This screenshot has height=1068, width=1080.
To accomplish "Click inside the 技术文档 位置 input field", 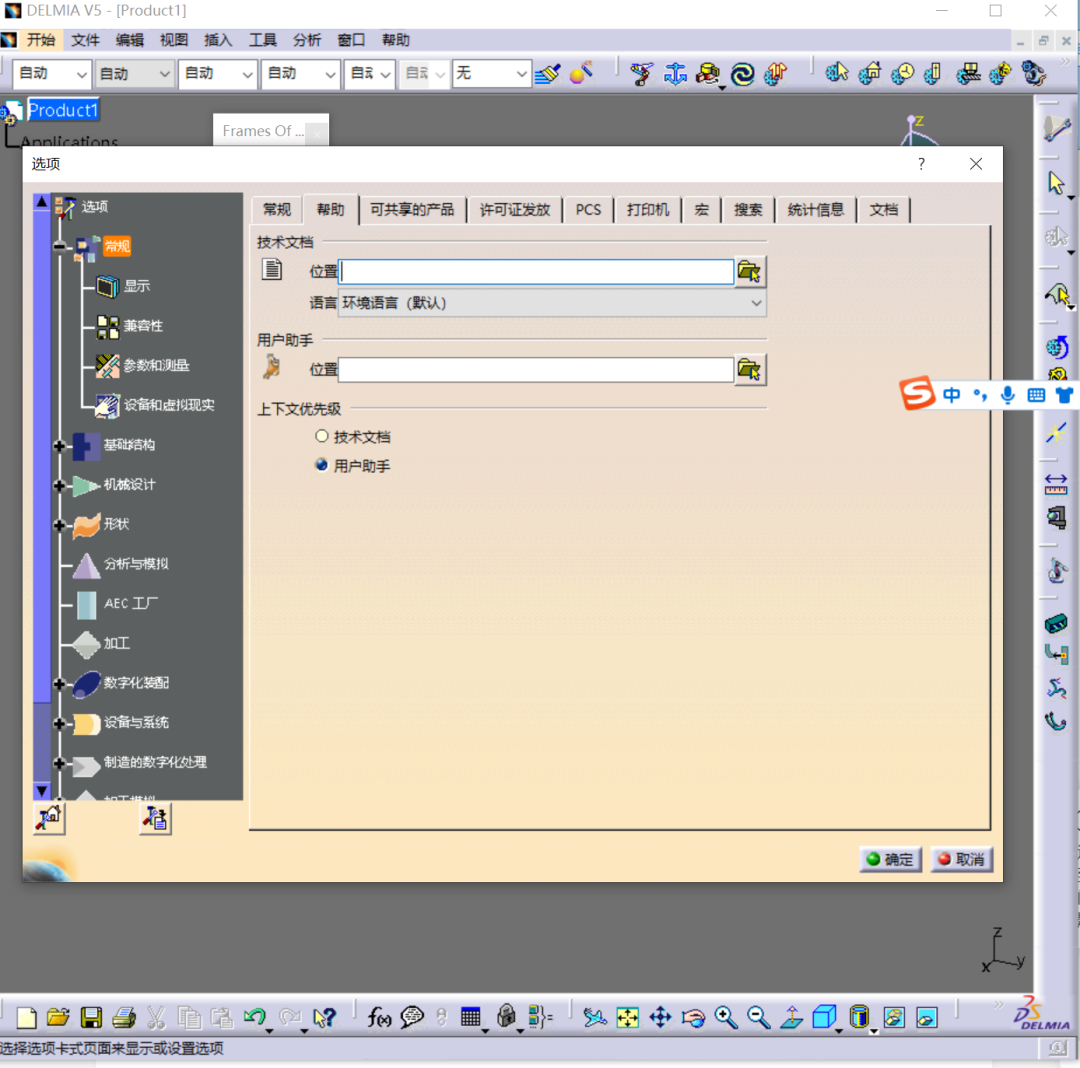I will 535,271.
